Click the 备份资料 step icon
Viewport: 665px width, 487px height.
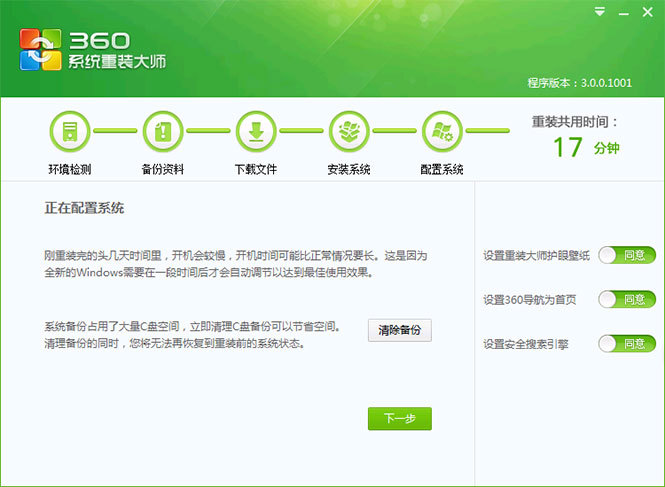point(163,132)
